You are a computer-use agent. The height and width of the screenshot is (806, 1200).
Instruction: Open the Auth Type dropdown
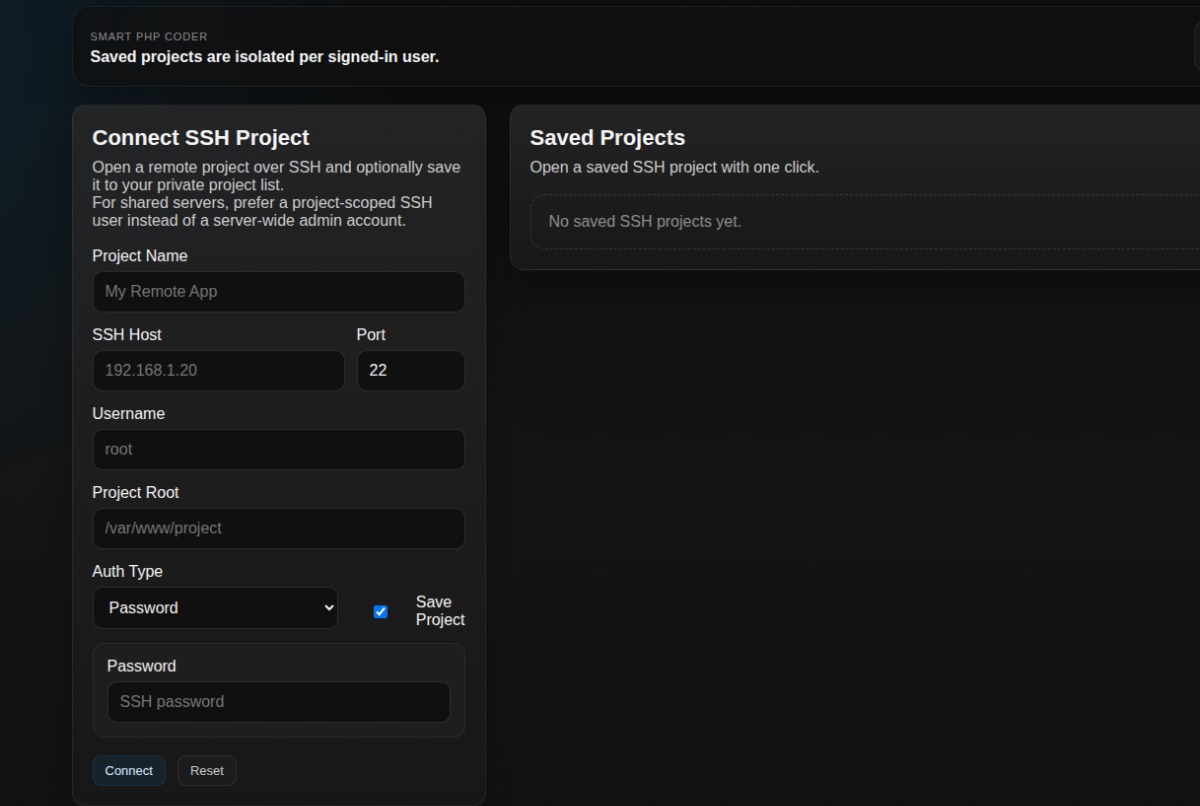(215, 608)
